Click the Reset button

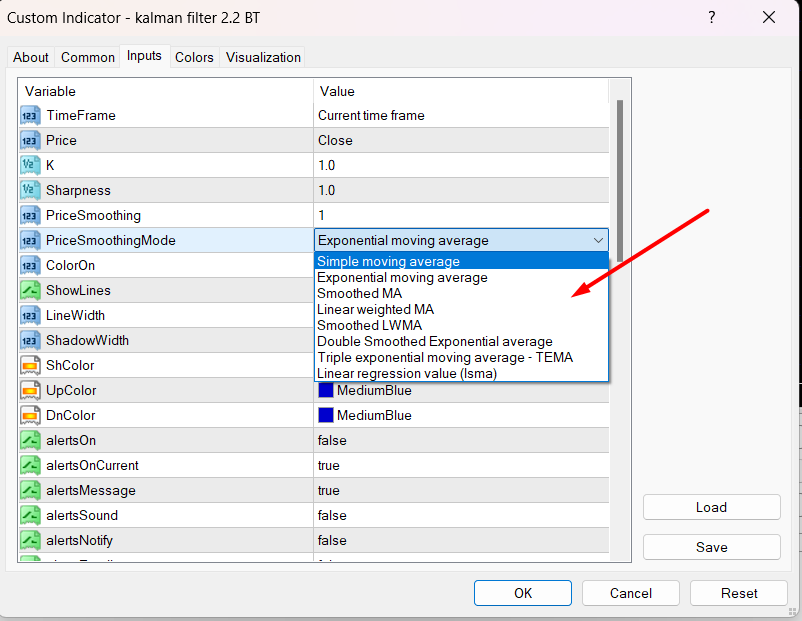[739, 593]
